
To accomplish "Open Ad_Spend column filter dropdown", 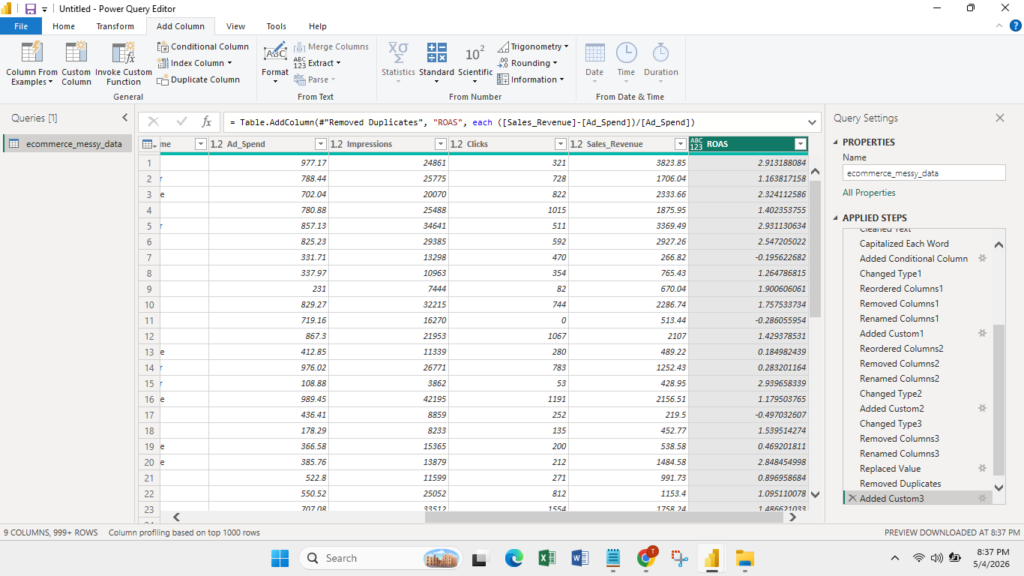I will pos(320,144).
